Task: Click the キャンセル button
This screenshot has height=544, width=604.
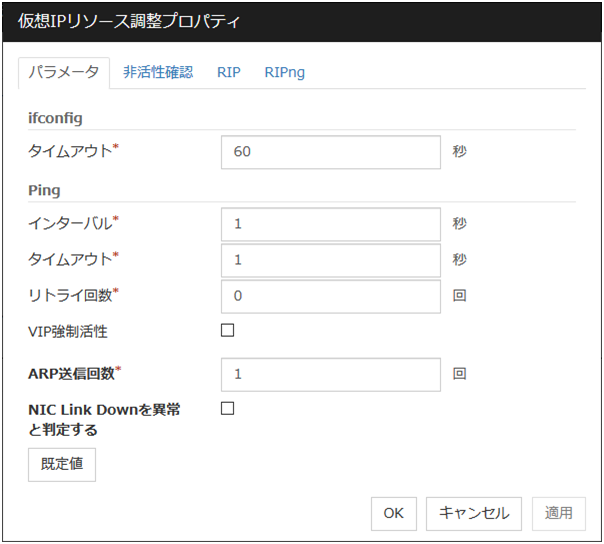Action: pos(474,513)
